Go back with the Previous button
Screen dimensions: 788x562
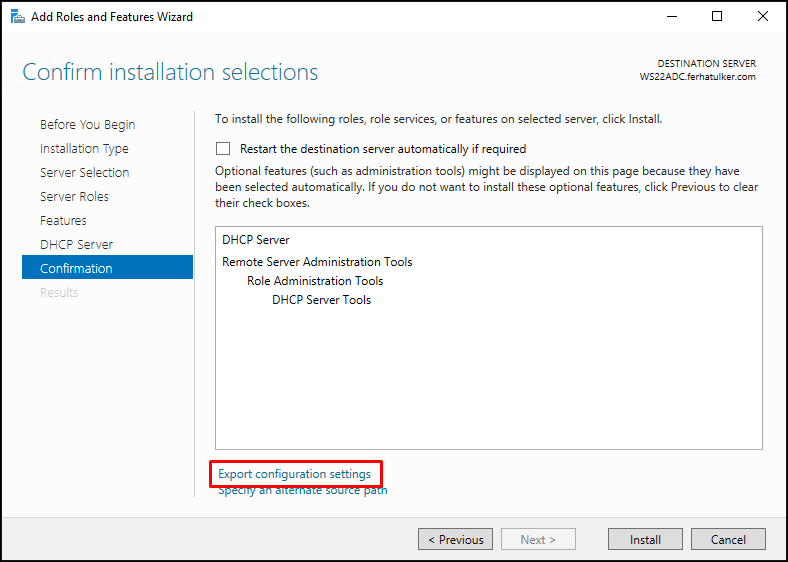(455, 539)
